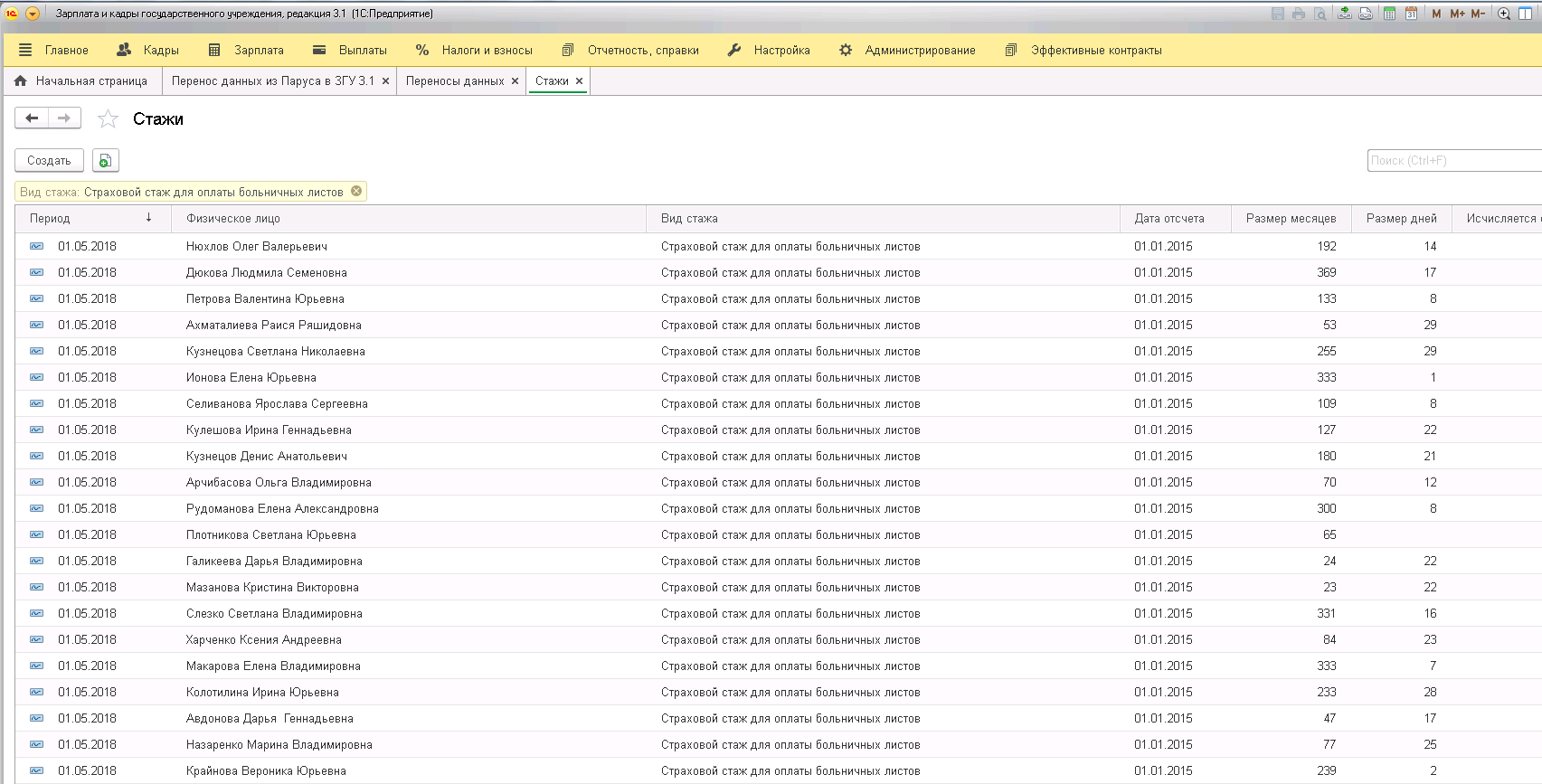The height and width of the screenshot is (784, 1542).
Task: Add Стажи to favorites with the star
Action: (x=108, y=118)
